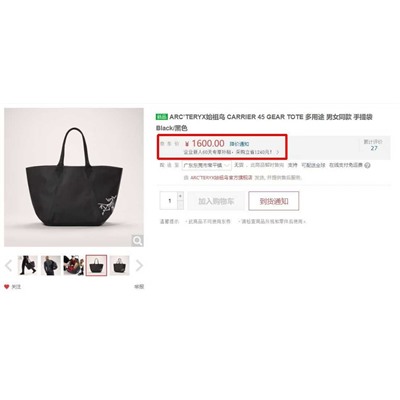Image resolution: width=400 pixels, height=400 pixels.
Task: Decrease quantity with the minus stepper
Action: pos(180,205)
